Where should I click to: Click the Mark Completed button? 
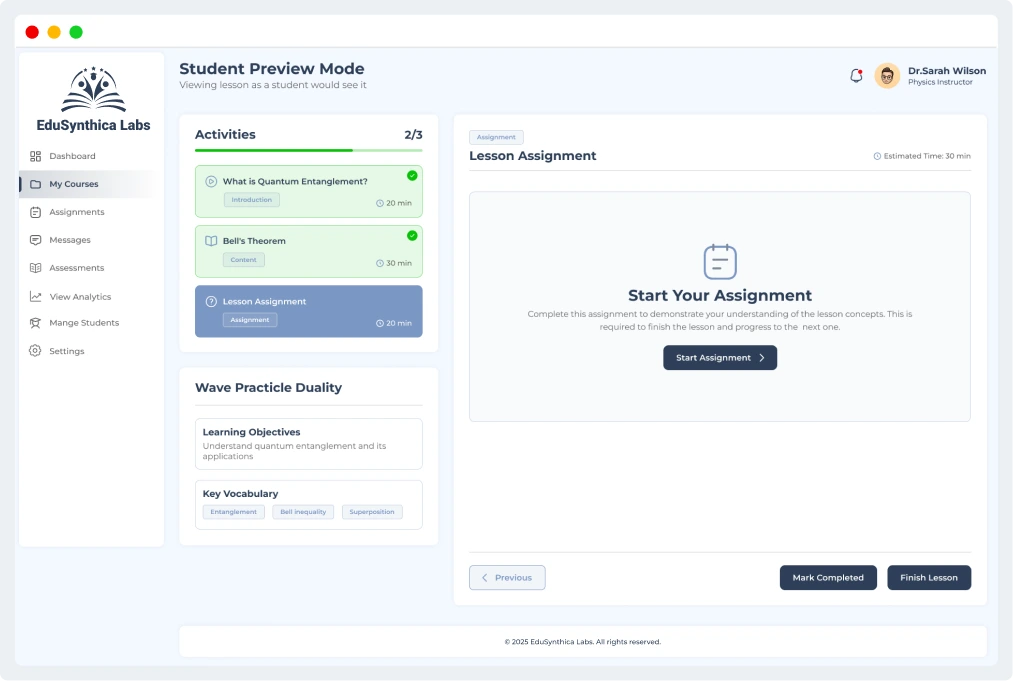point(827,578)
